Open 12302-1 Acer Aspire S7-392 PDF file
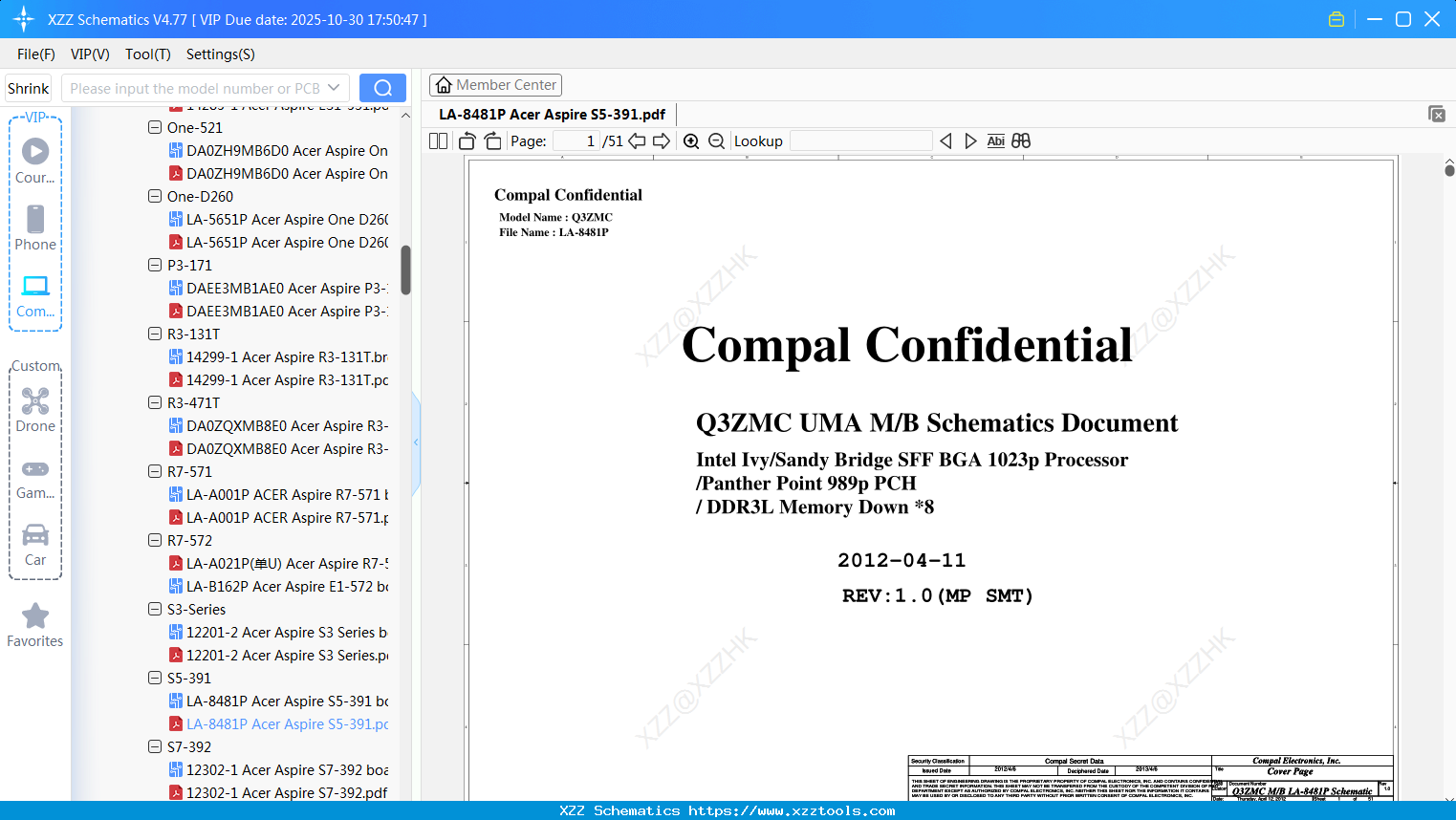The image size is (1456, 820). point(279,793)
